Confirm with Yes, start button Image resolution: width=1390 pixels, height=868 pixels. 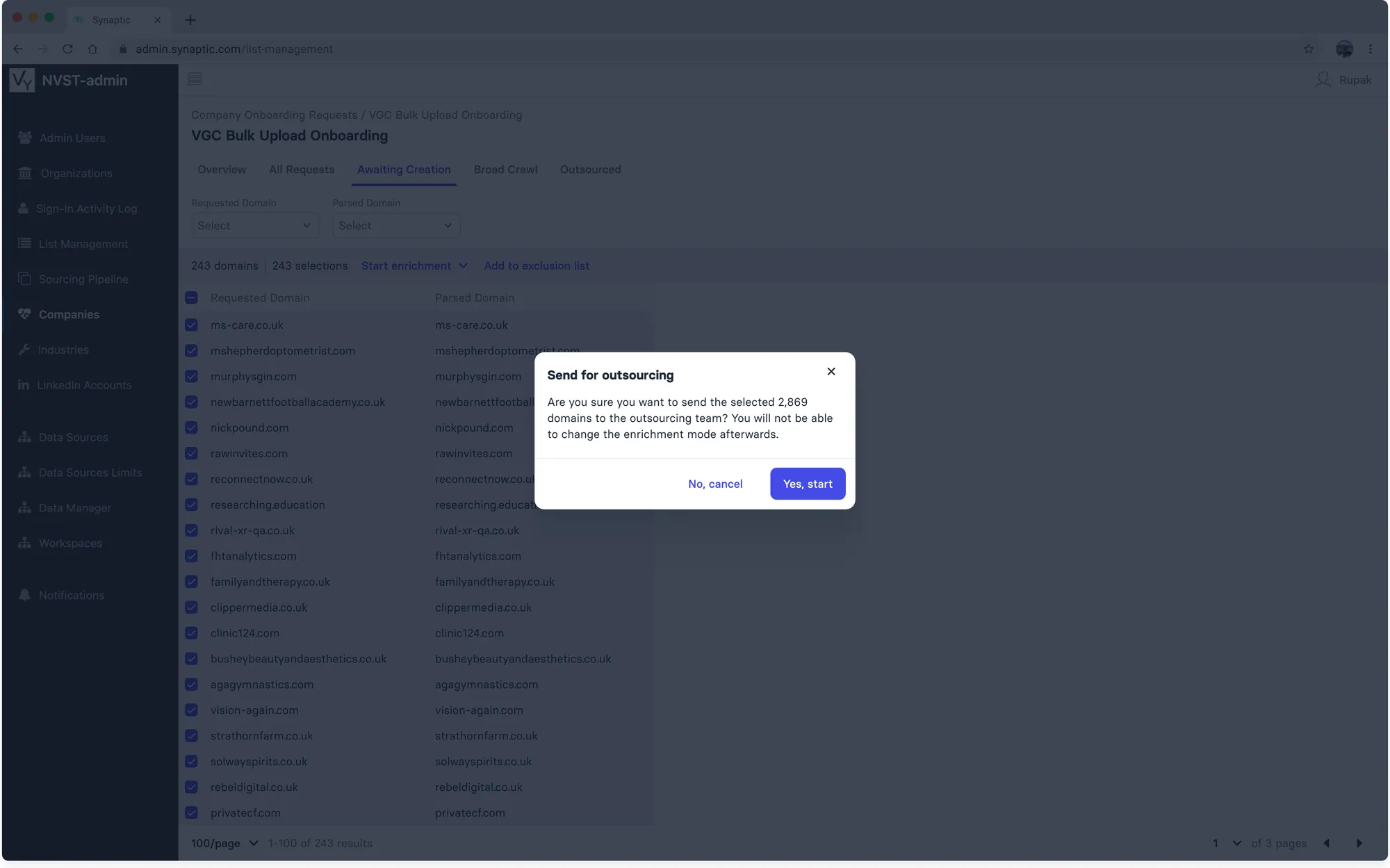pos(808,484)
